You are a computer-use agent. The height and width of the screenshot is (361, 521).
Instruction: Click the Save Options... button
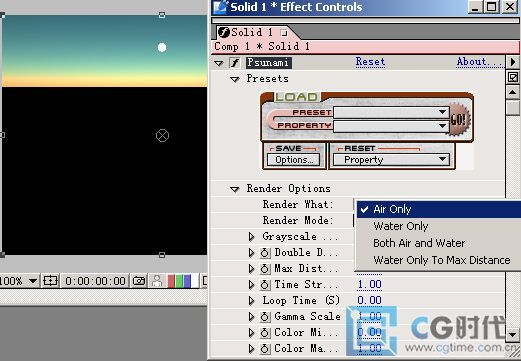click(293, 160)
